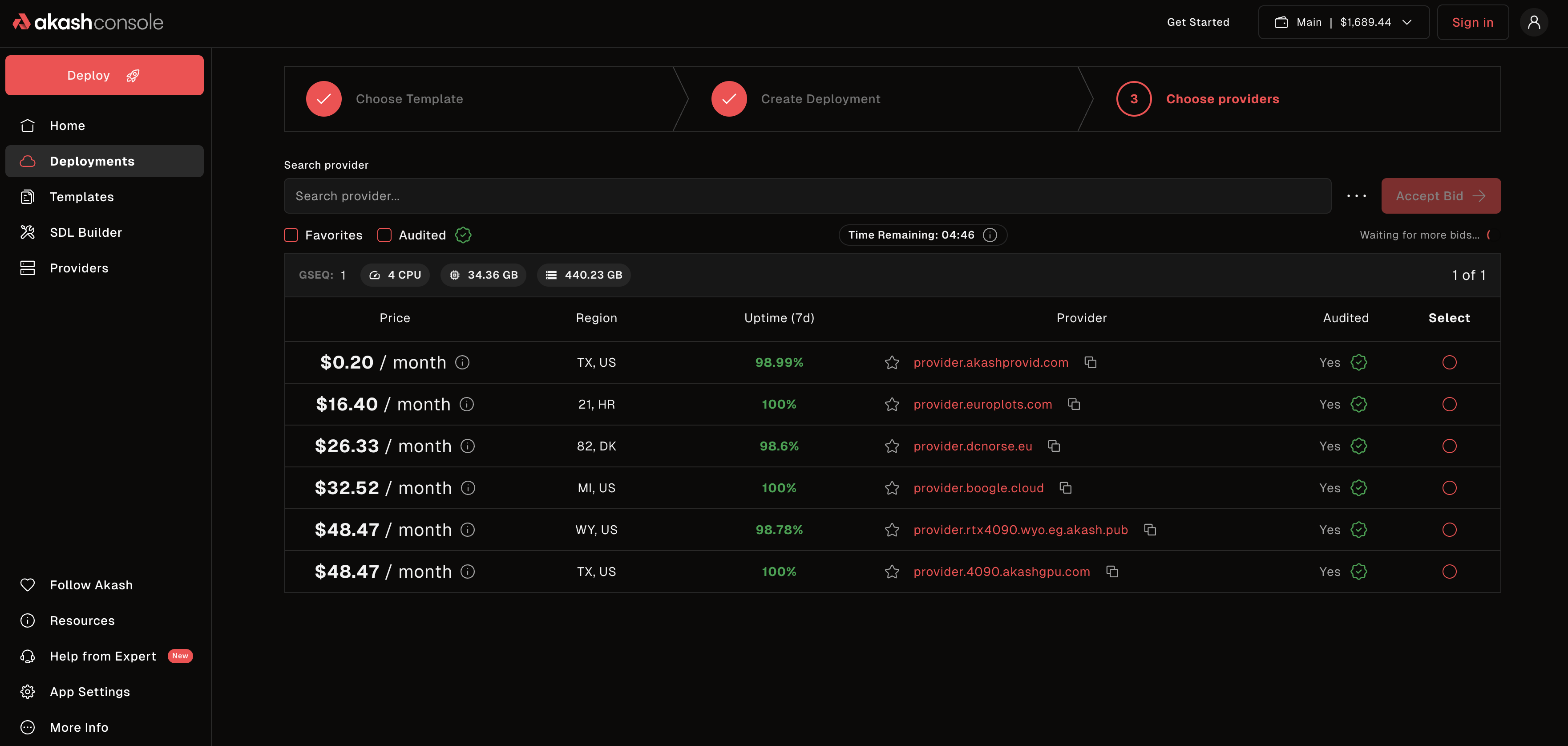1568x746 pixels.
Task: Click Time Remaining info icon
Action: click(x=990, y=235)
